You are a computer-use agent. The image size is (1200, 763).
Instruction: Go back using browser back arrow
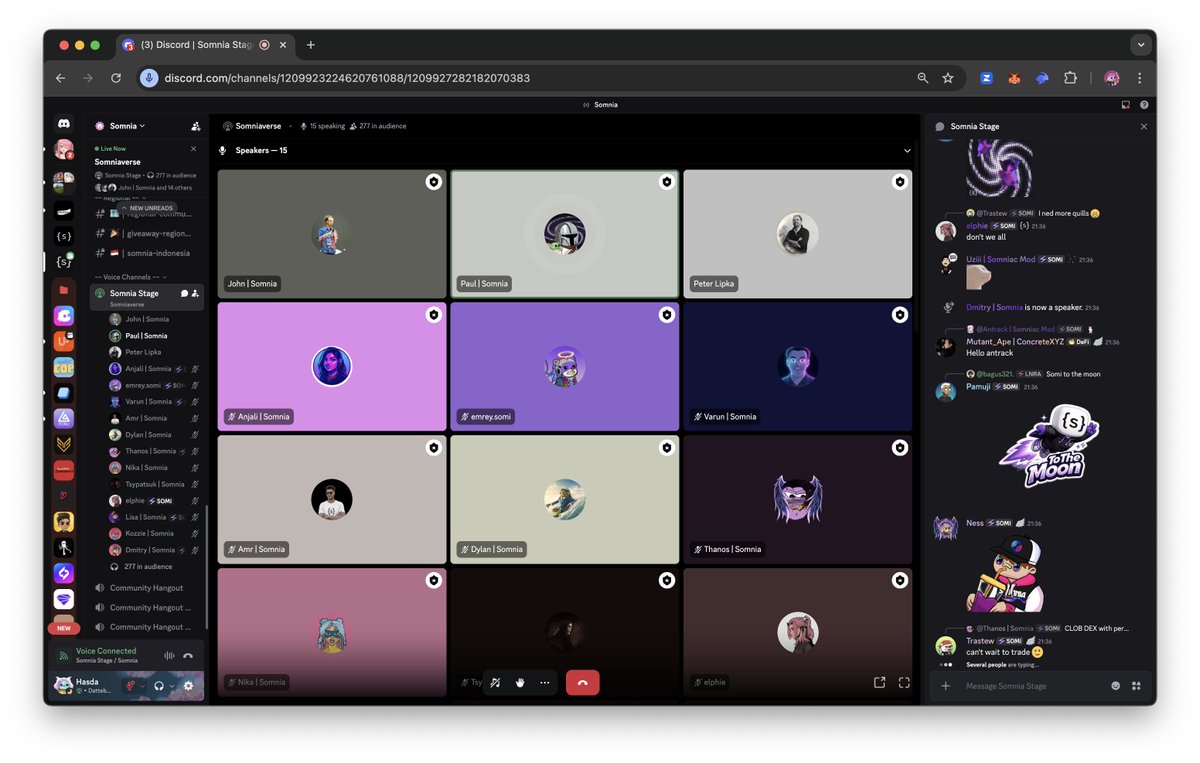point(60,78)
